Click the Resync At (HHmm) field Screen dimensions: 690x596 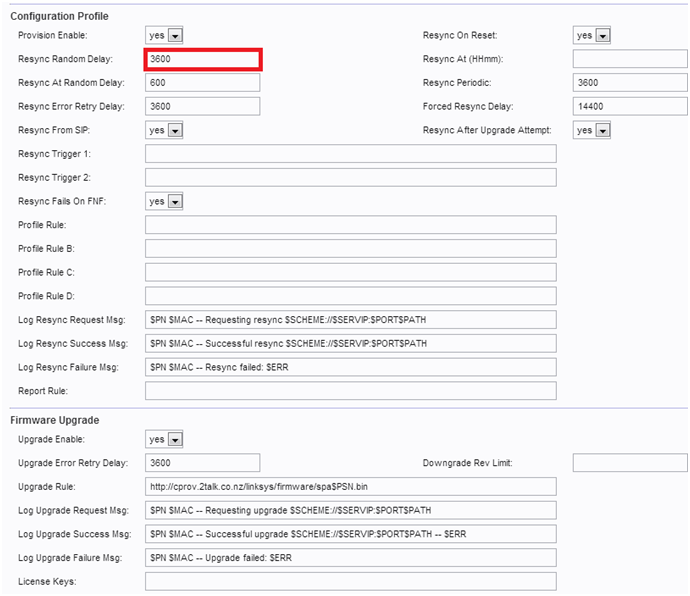click(630, 59)
